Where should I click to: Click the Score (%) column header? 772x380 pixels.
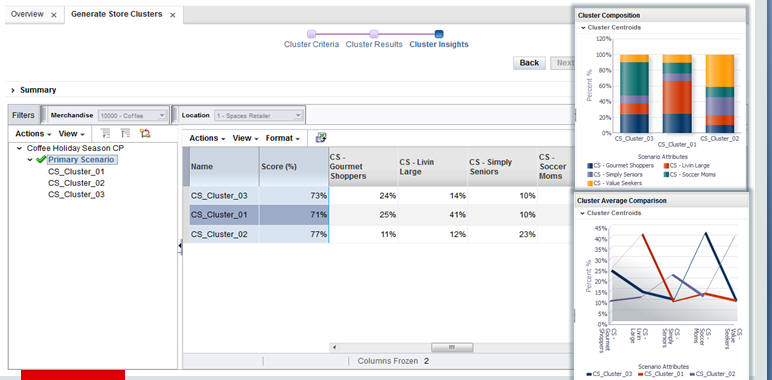coord(294,166)
